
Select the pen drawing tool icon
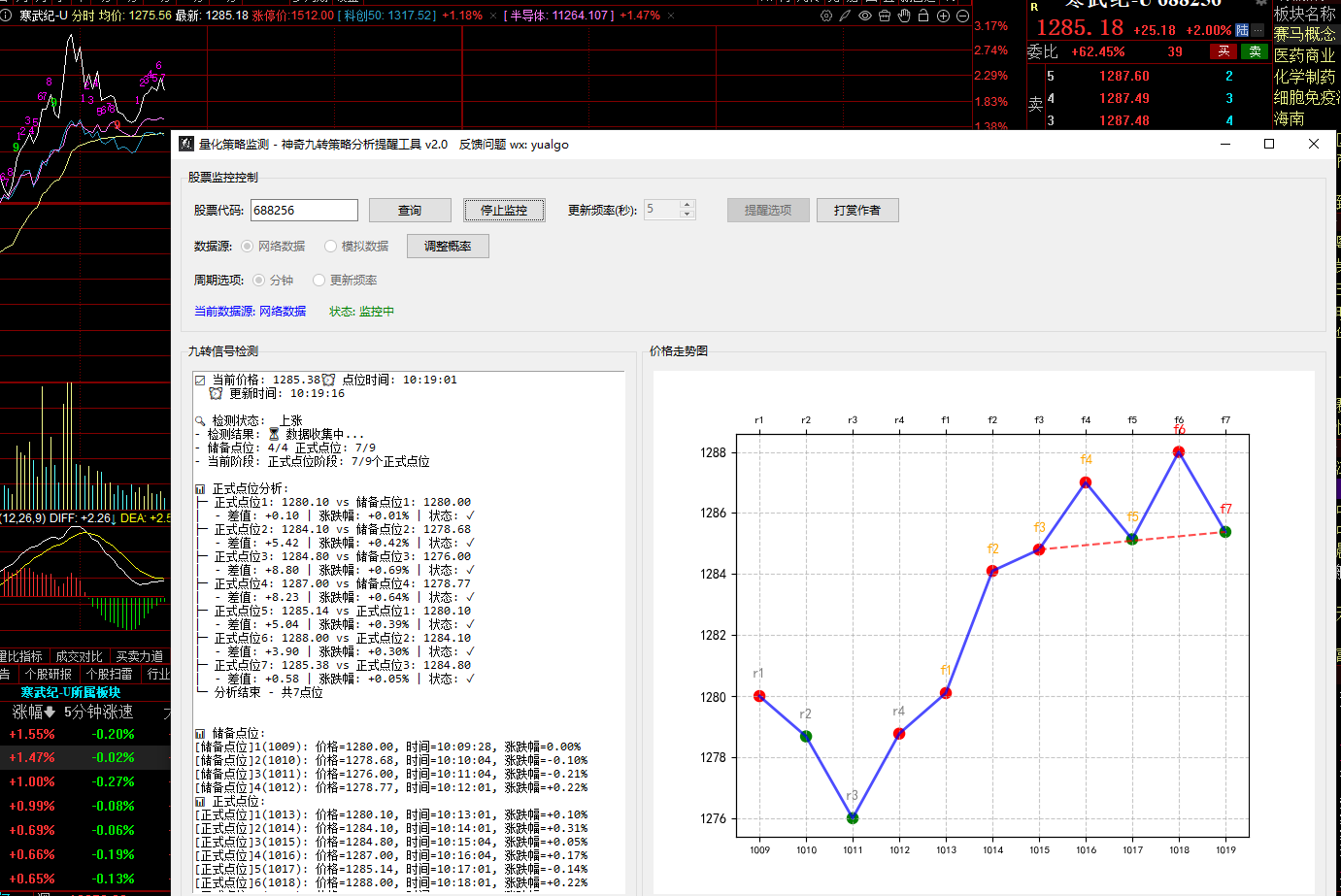[845, 16]
